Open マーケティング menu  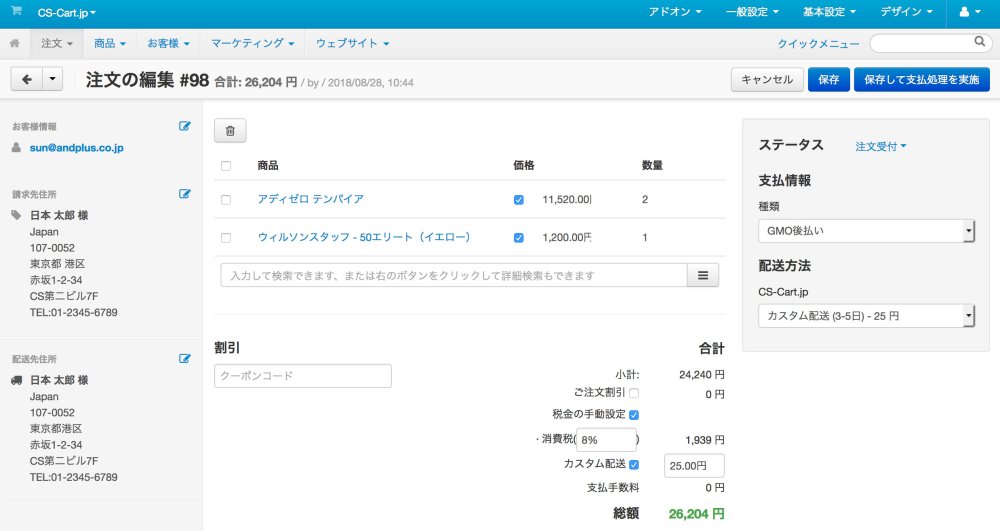click(253, 43)
